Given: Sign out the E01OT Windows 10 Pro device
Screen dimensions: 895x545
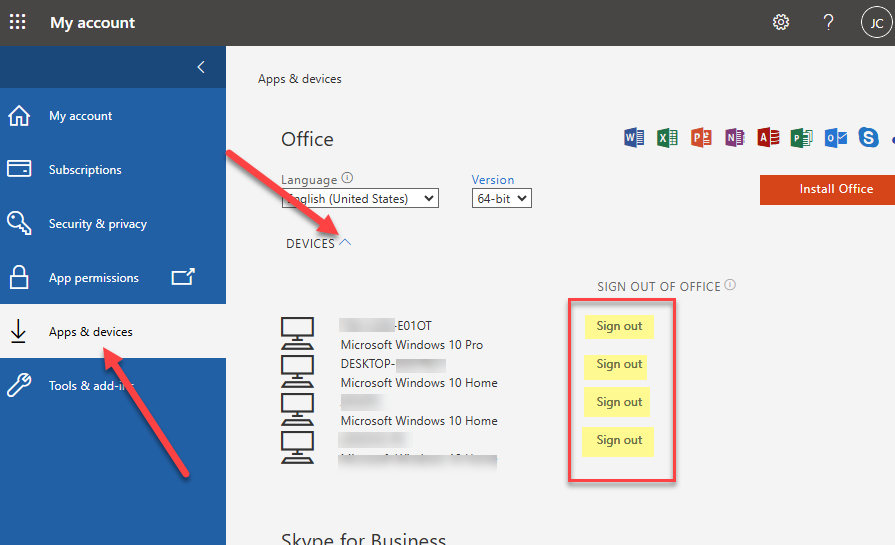Looking at the screenshot, I should [x=619, y=326].
